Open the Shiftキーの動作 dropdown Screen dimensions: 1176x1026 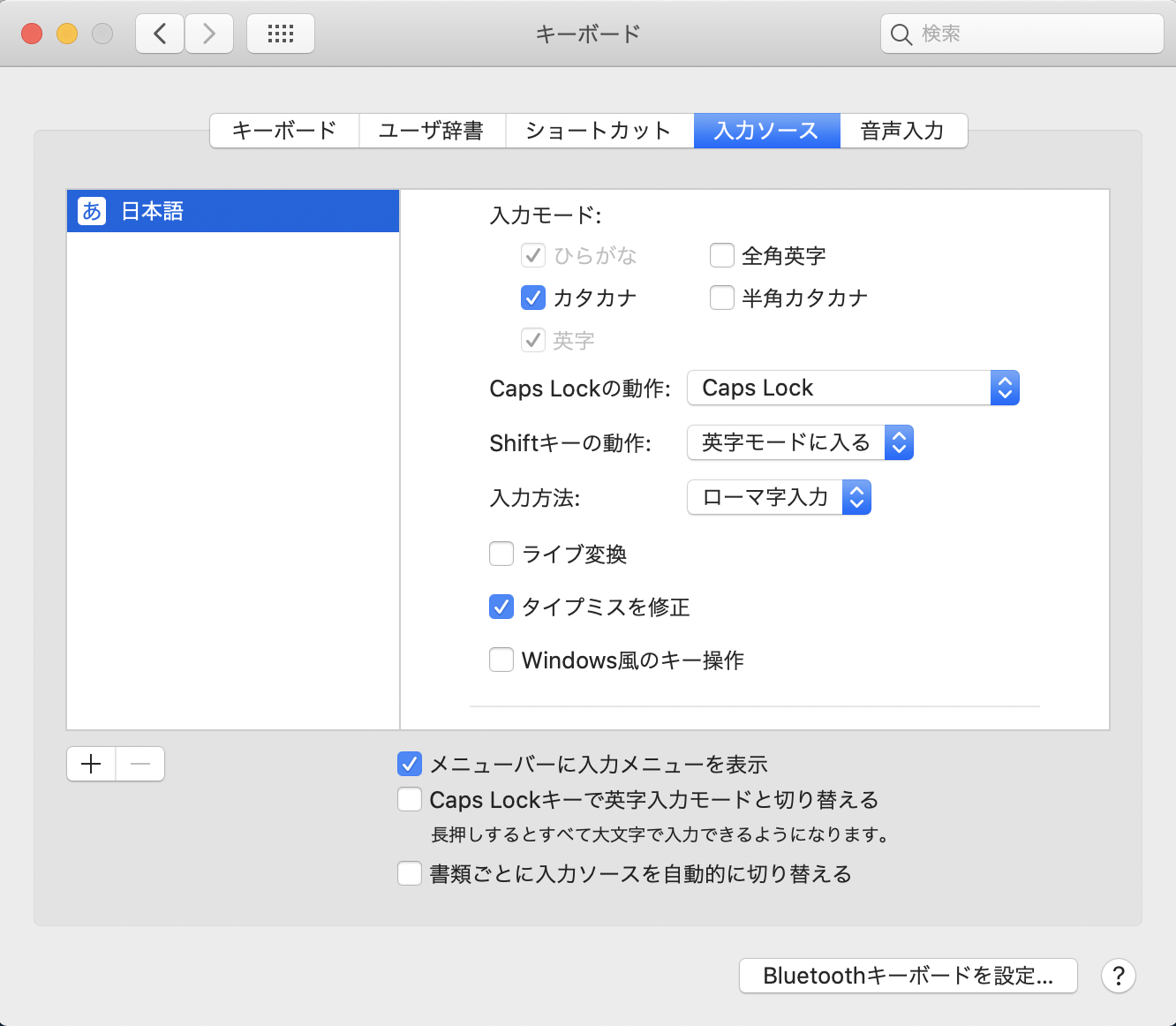(x=800, y=442)
